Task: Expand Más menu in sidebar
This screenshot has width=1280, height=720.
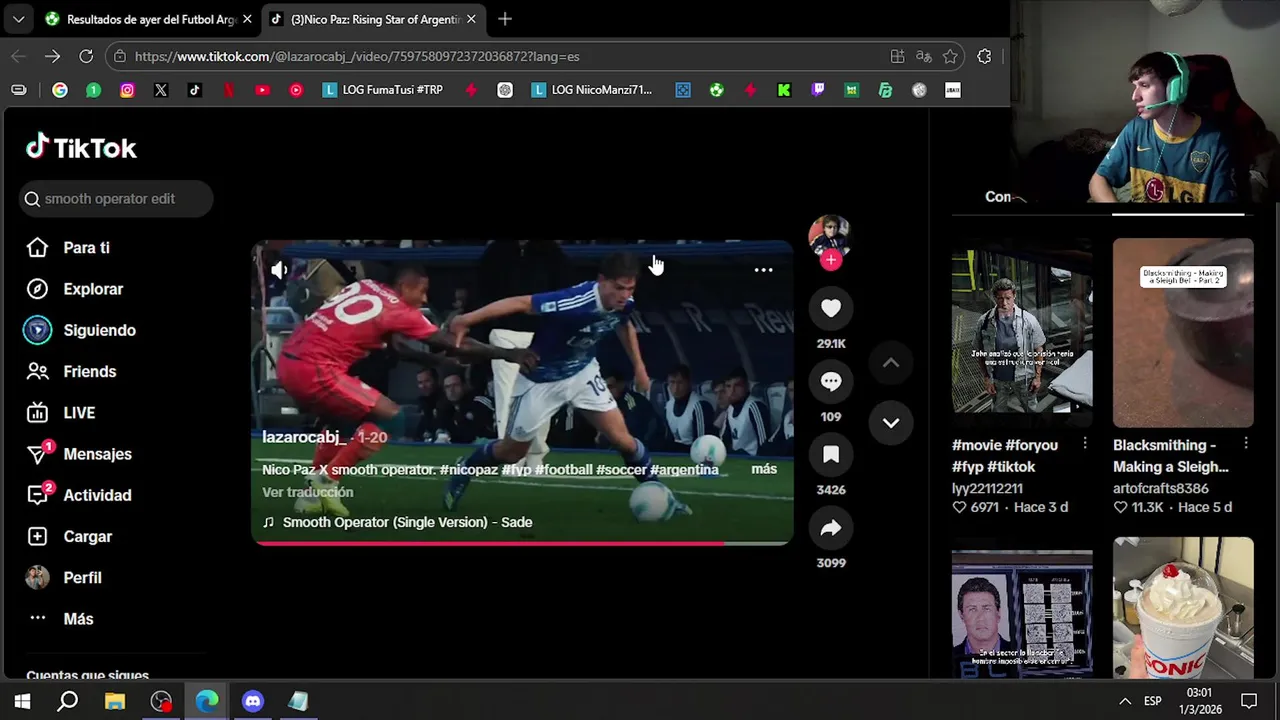Action: [60, 619]
